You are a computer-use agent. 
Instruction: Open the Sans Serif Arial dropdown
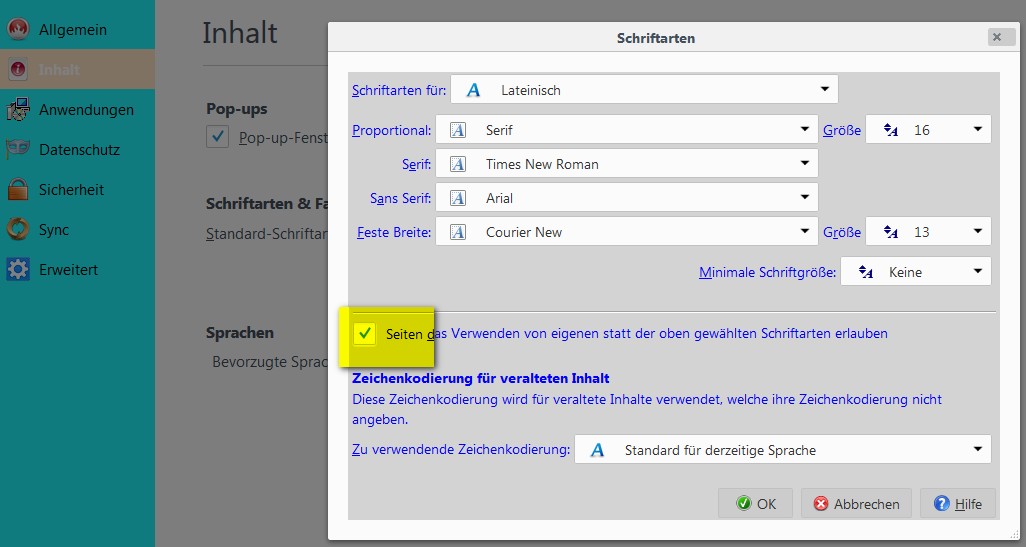(x=627, y=198)
